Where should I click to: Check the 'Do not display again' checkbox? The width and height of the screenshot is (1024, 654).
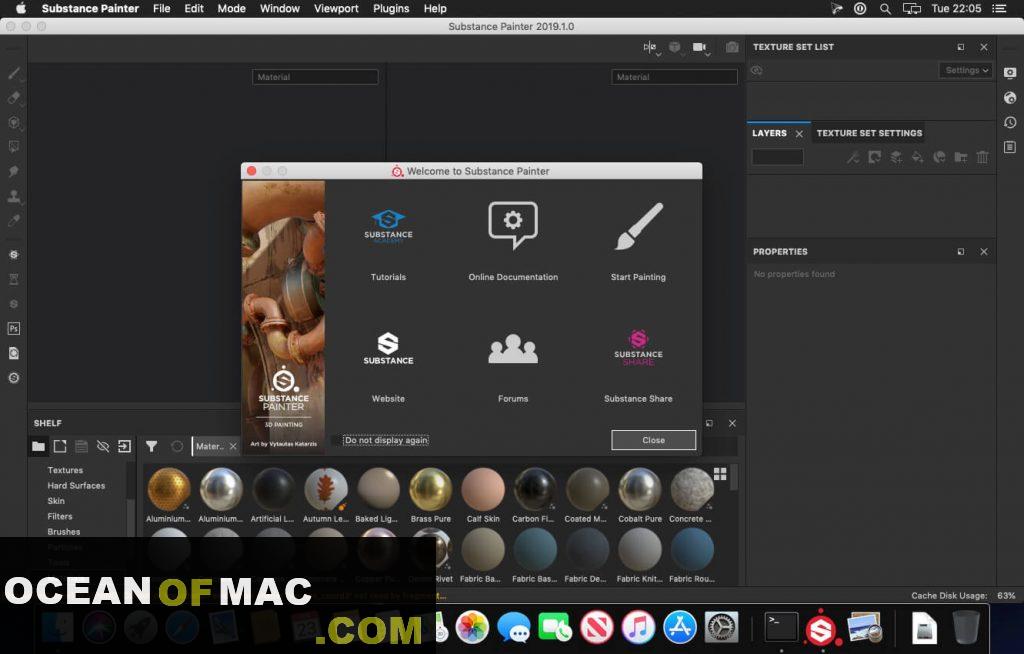click(336, 440)
